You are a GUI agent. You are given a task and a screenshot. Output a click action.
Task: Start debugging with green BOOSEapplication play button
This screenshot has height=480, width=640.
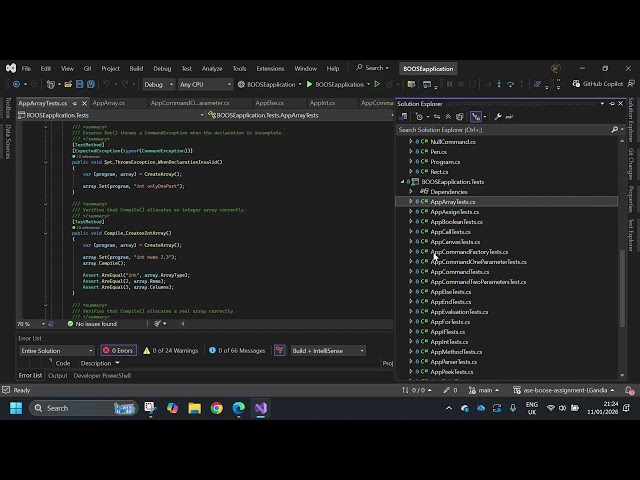(338, 84)
